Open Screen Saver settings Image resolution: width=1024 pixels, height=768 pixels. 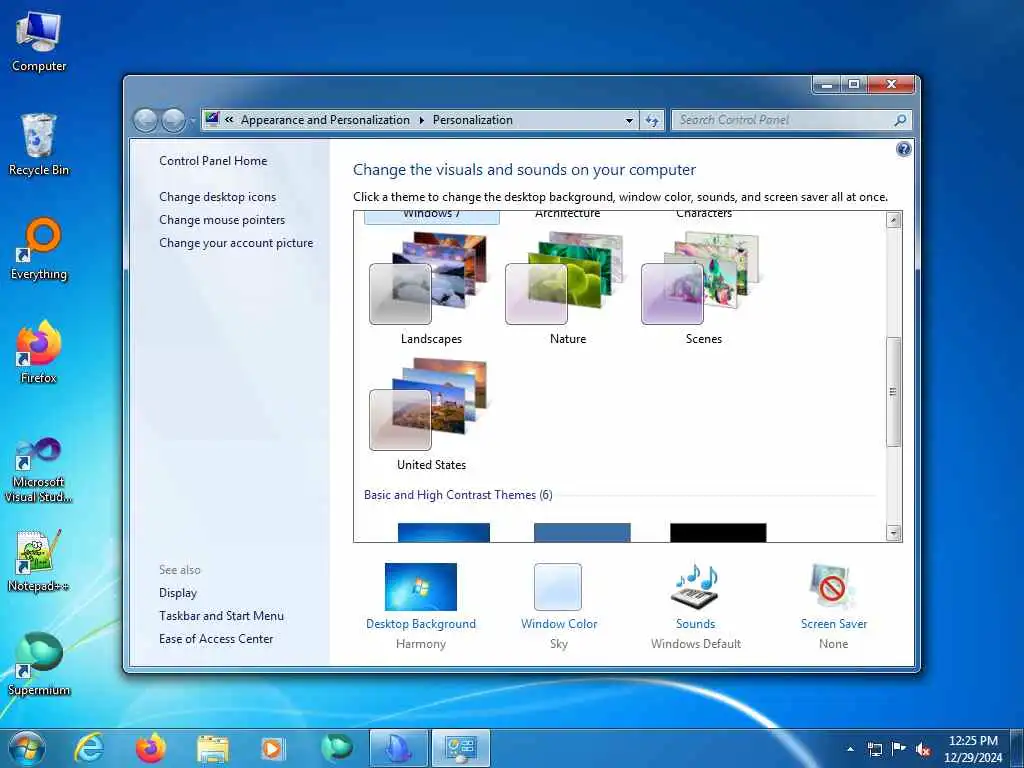[x=833, y=605]
